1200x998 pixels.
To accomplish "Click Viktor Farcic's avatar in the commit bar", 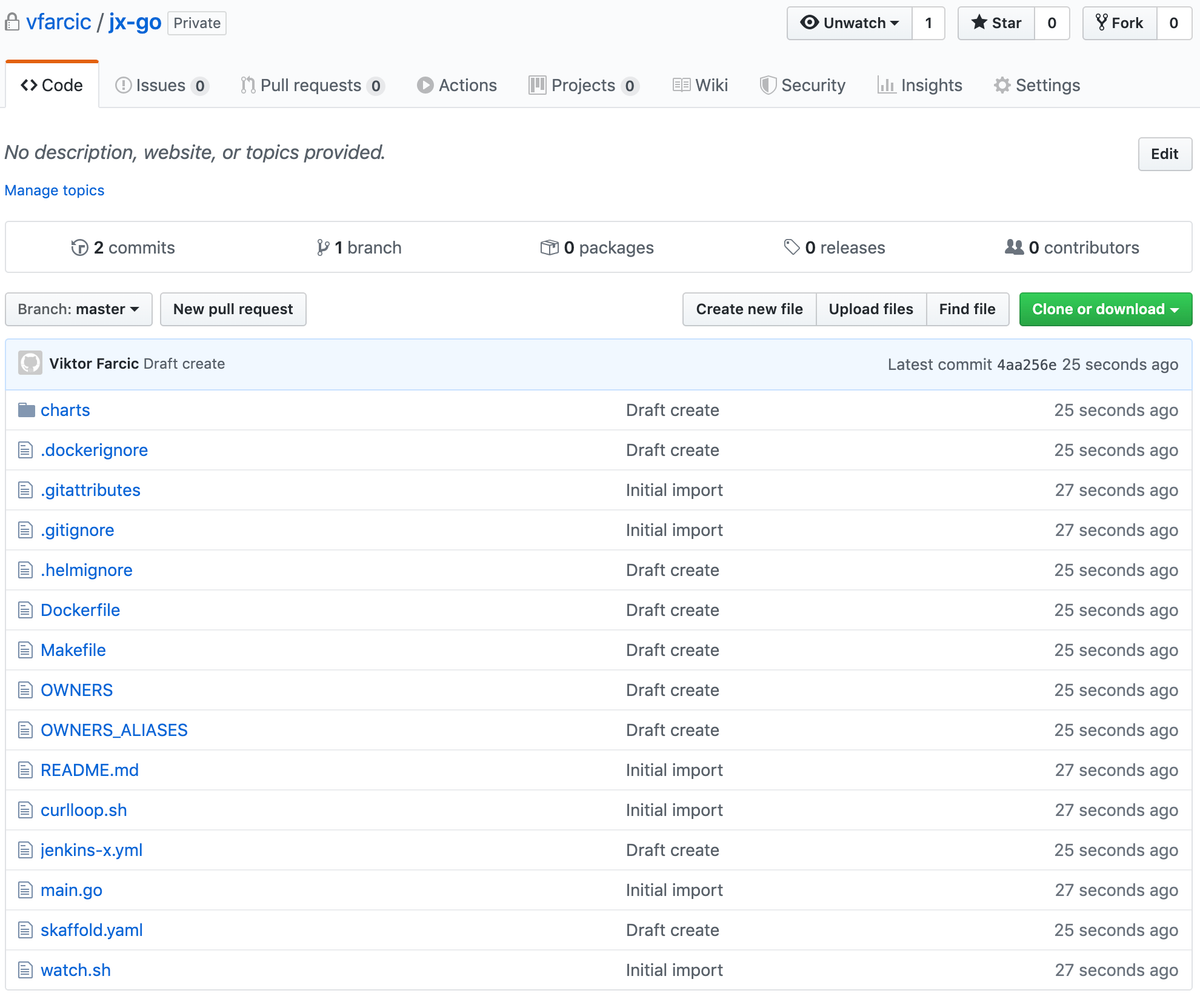I will [29, 363].
